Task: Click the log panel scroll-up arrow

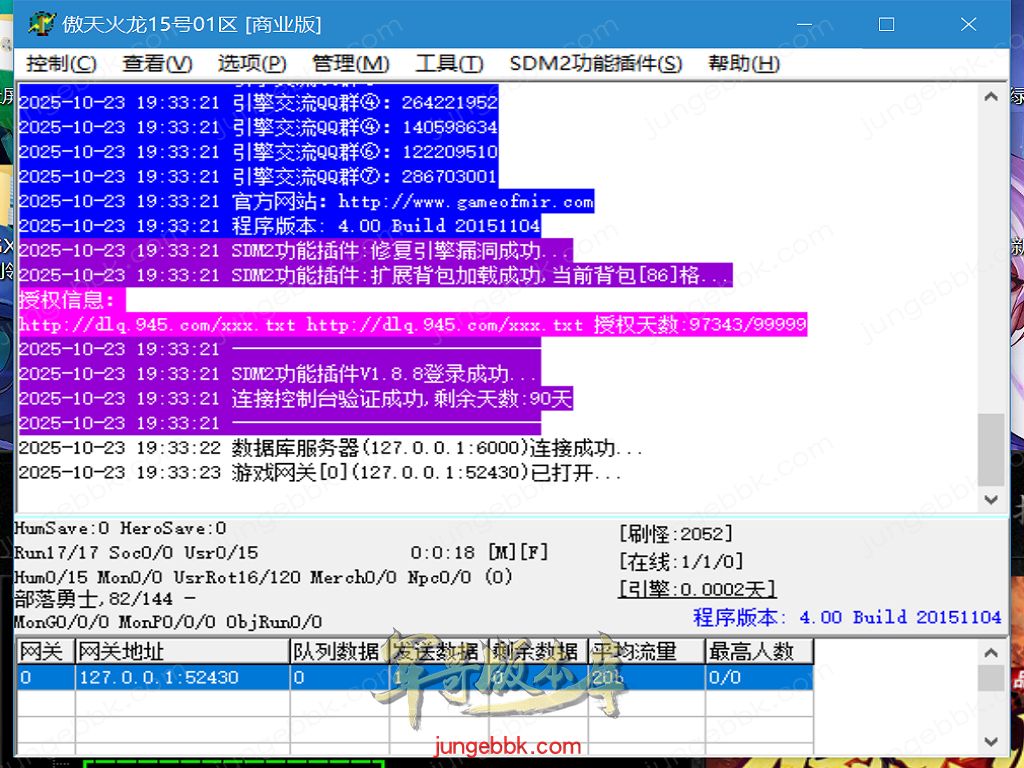Action: pos(991,97)
